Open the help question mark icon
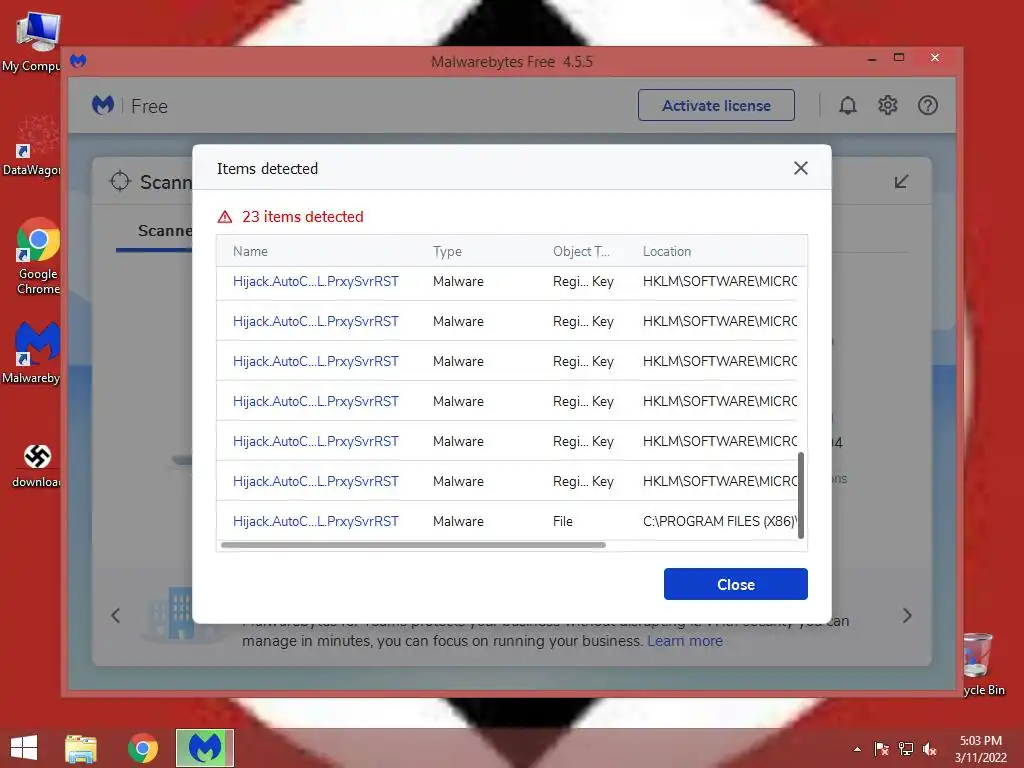The image size is (1024, 768). tap(927, 105)
